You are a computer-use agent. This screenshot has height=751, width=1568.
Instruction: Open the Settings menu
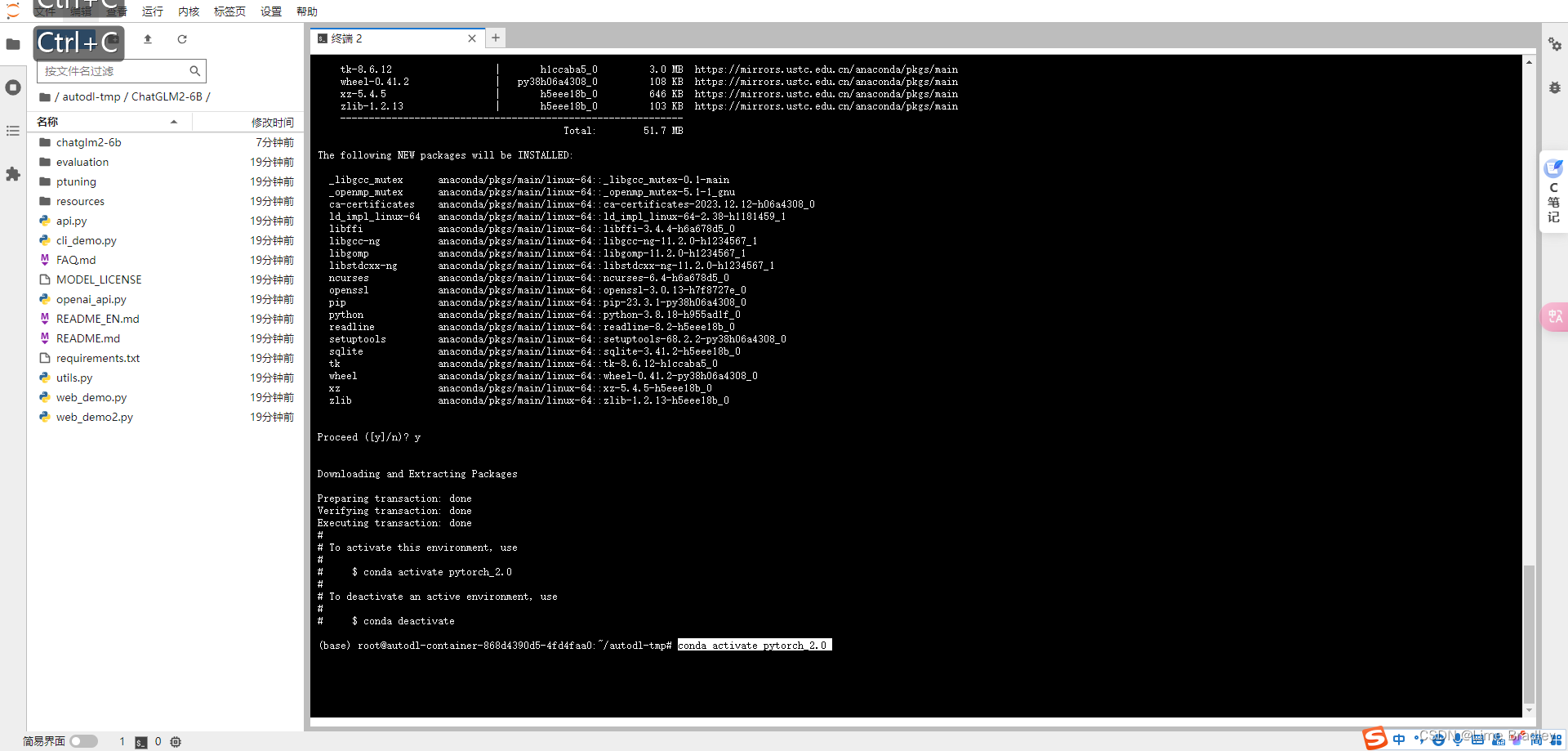[x=271, y=11]
